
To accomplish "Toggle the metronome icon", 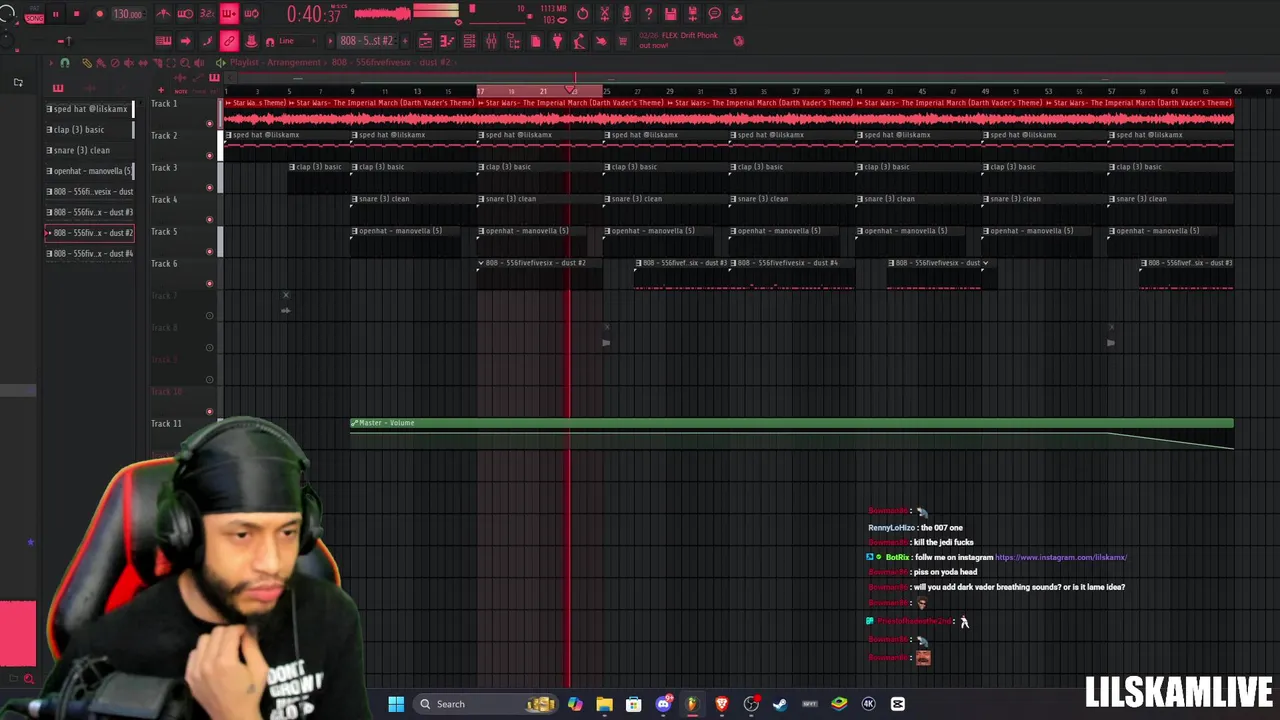I will tap(163, 14).
